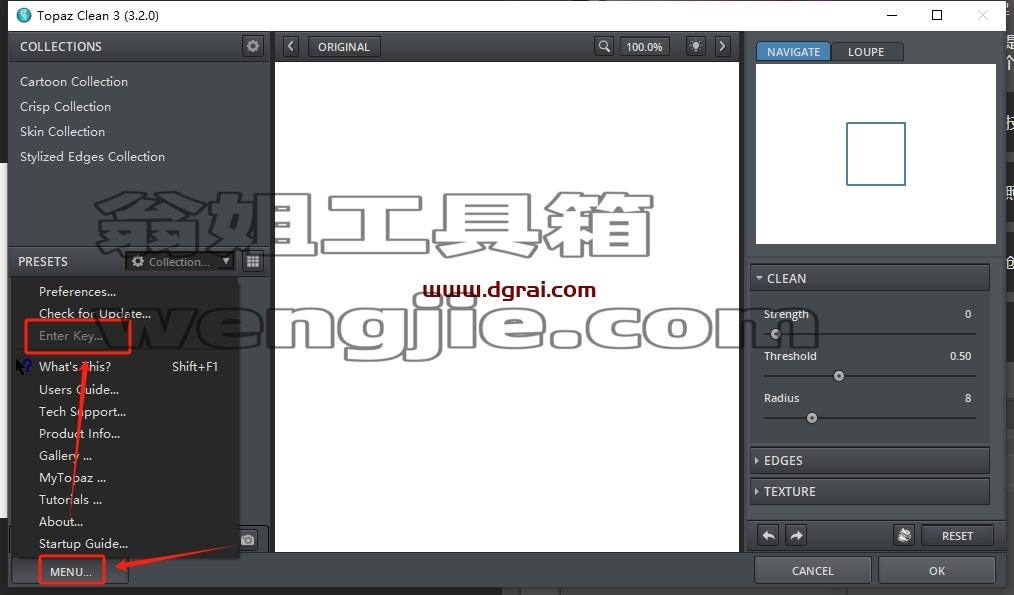Click the Radius slider handle

812,418
